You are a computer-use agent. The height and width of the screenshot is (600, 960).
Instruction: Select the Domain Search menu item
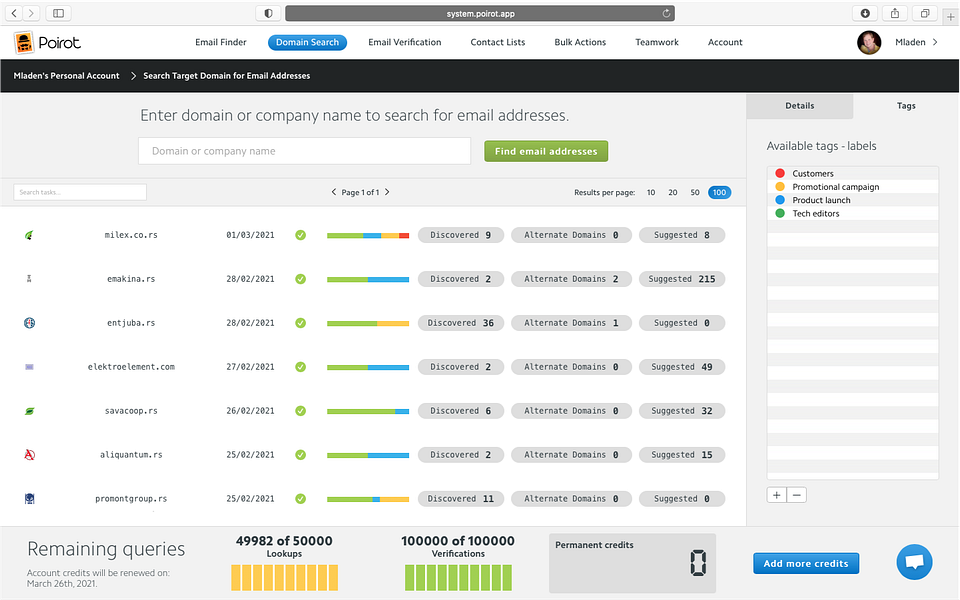coord(307,42)
